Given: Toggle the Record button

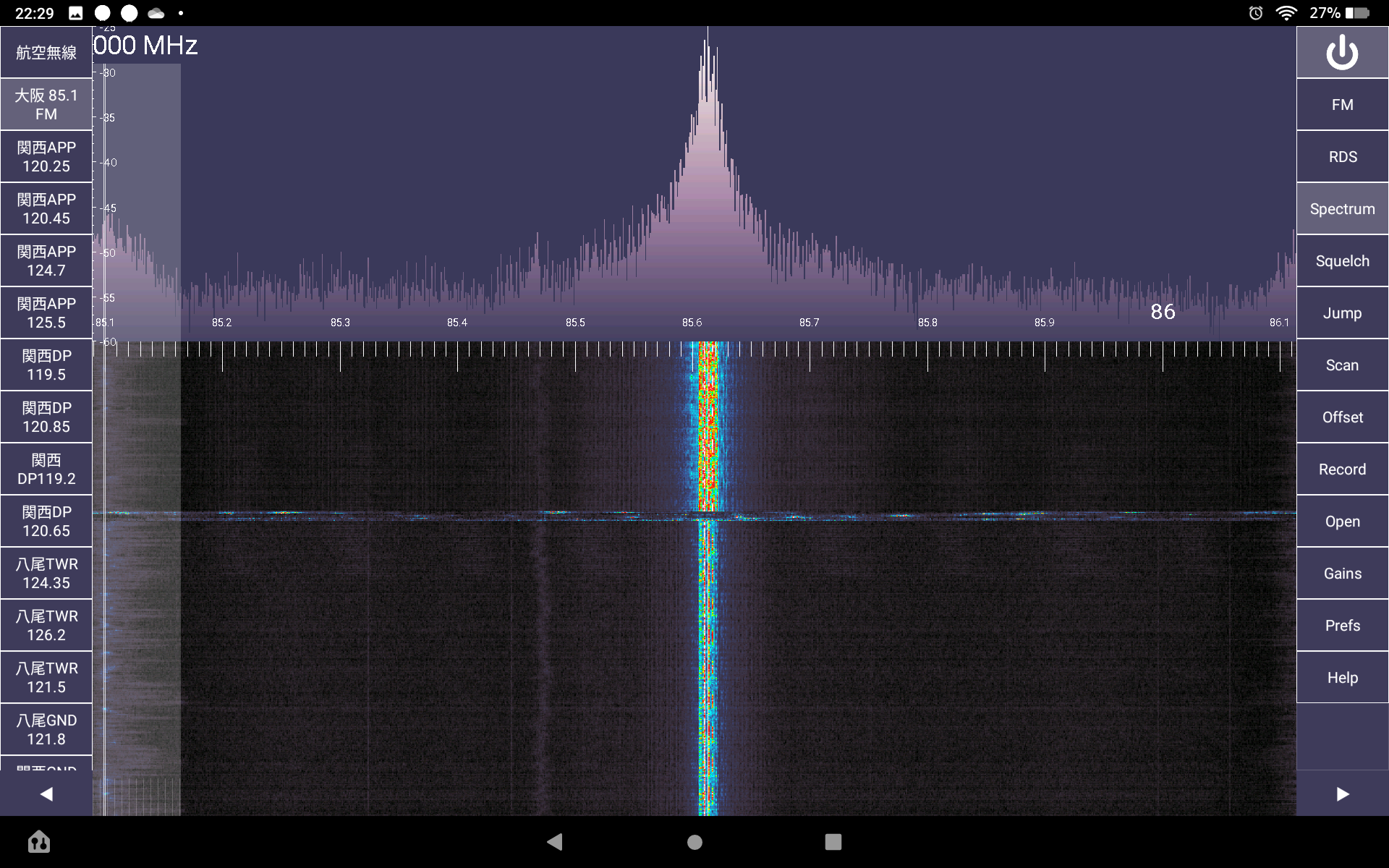Looking at the screenshot, I should point(1342,469).
